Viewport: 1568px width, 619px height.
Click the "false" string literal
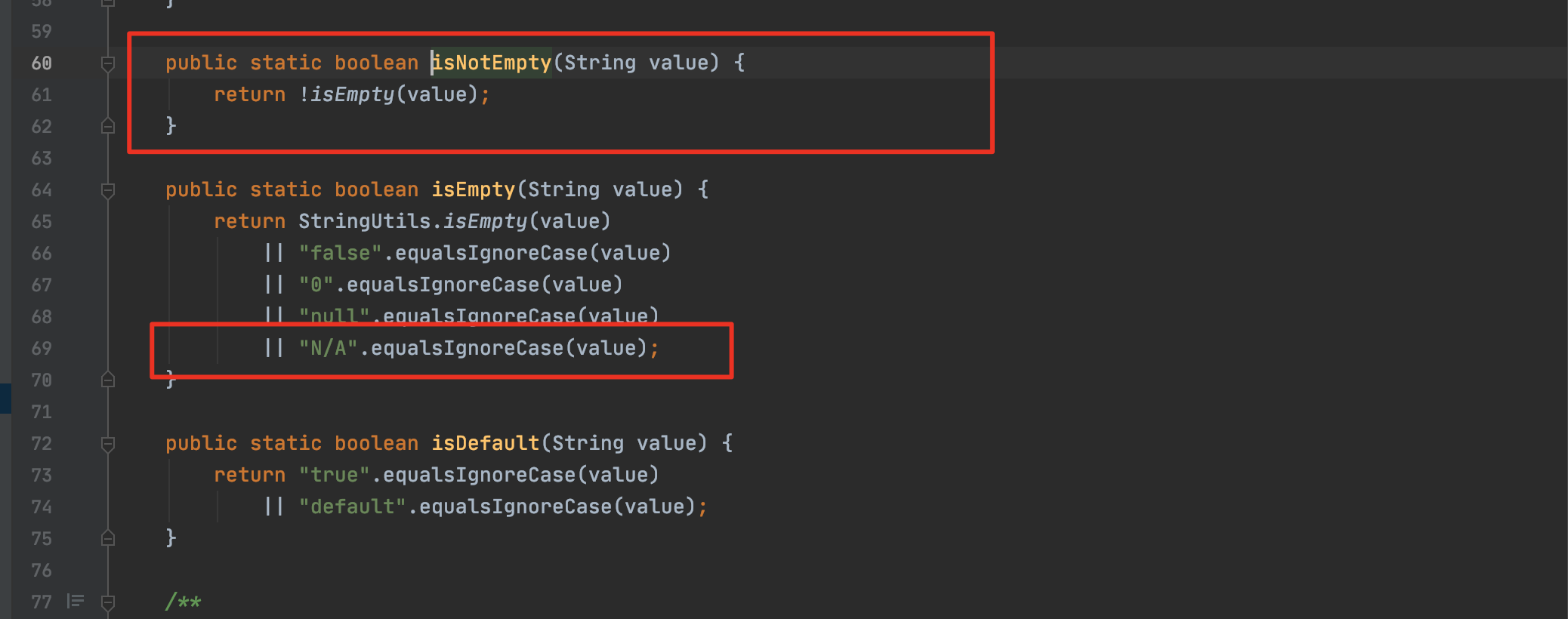pyautogui.click(x=341, y=253)
